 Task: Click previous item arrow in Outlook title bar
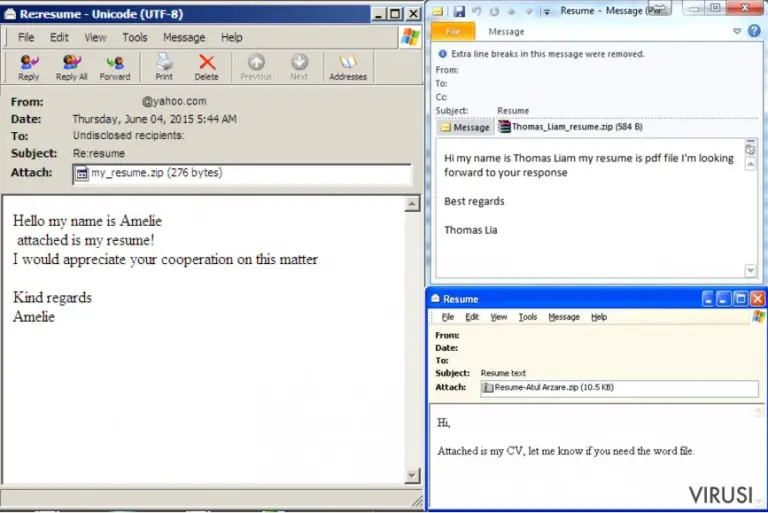(512, 11)
